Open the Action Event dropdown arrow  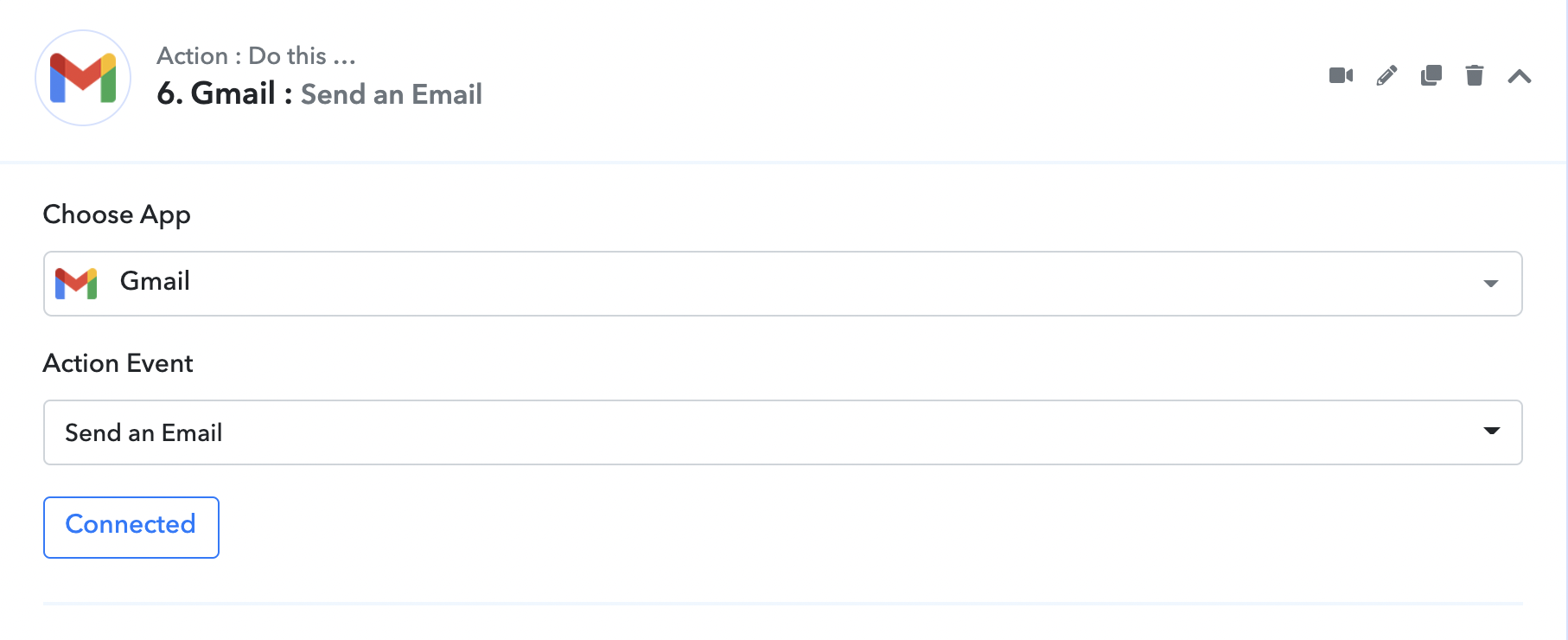click(1491, 432)
